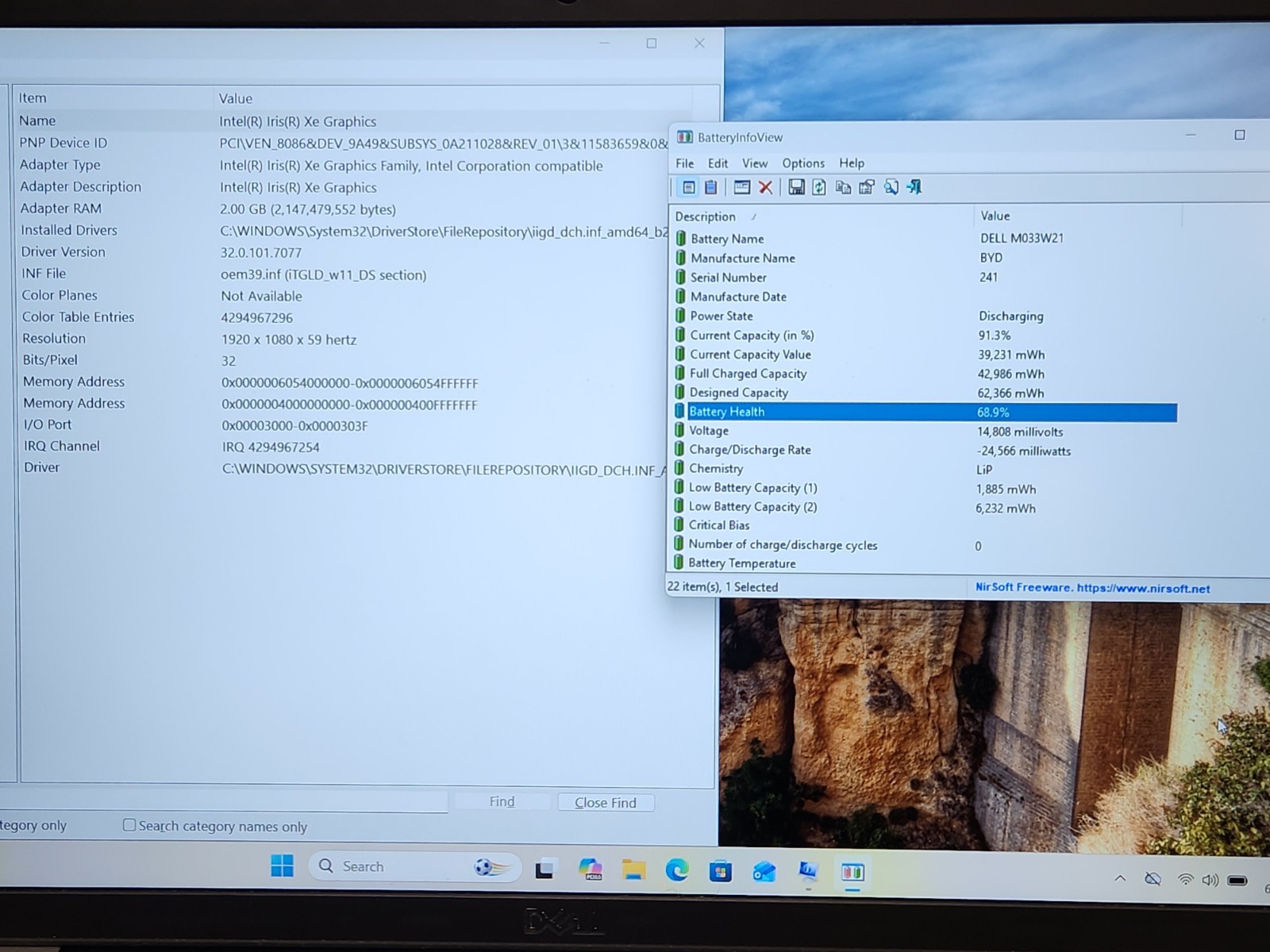Open the Options menu in BatteryInfoView
Viewport: 1270px width, 952px height.
coord(803,163)
